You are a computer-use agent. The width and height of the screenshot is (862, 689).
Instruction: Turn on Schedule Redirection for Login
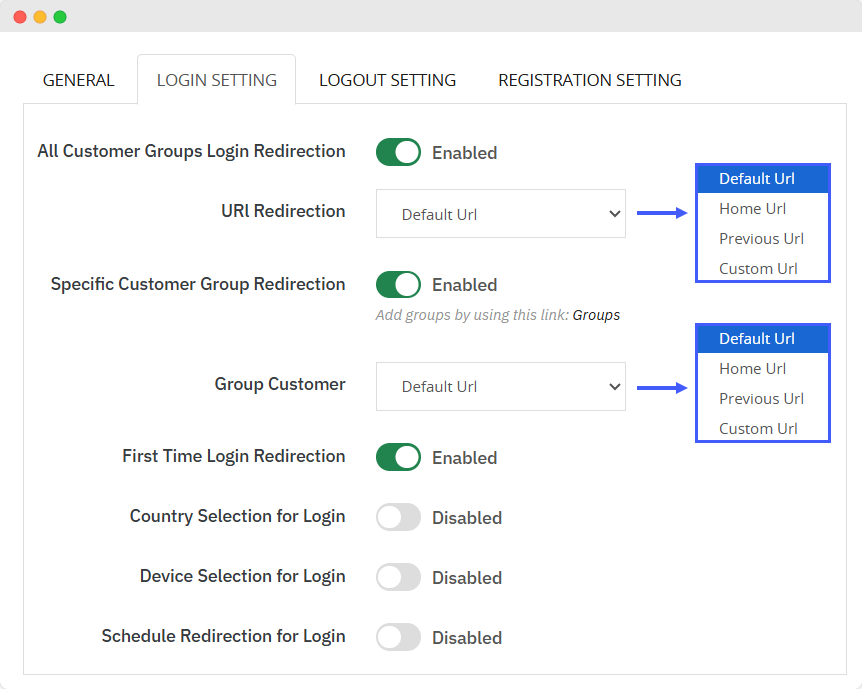[398, 637]
